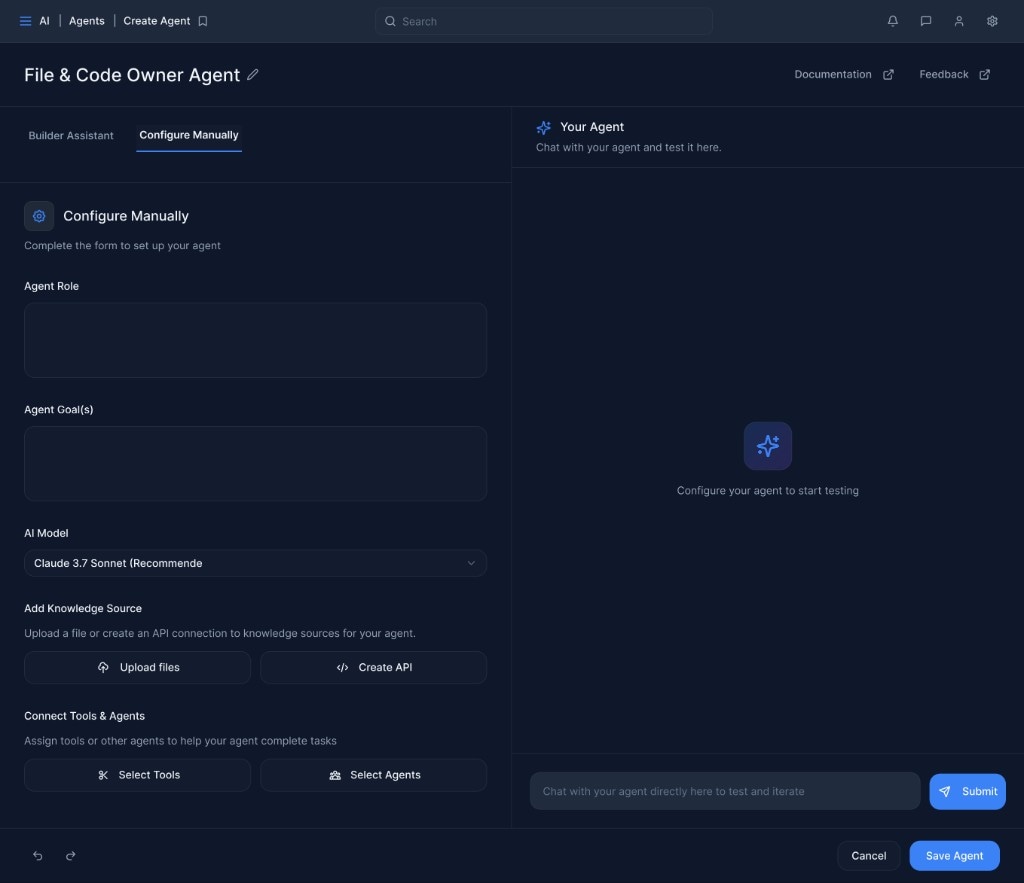Navigate to Agents in the top bar
1024x883 pixels.
(x=86, y=20)
